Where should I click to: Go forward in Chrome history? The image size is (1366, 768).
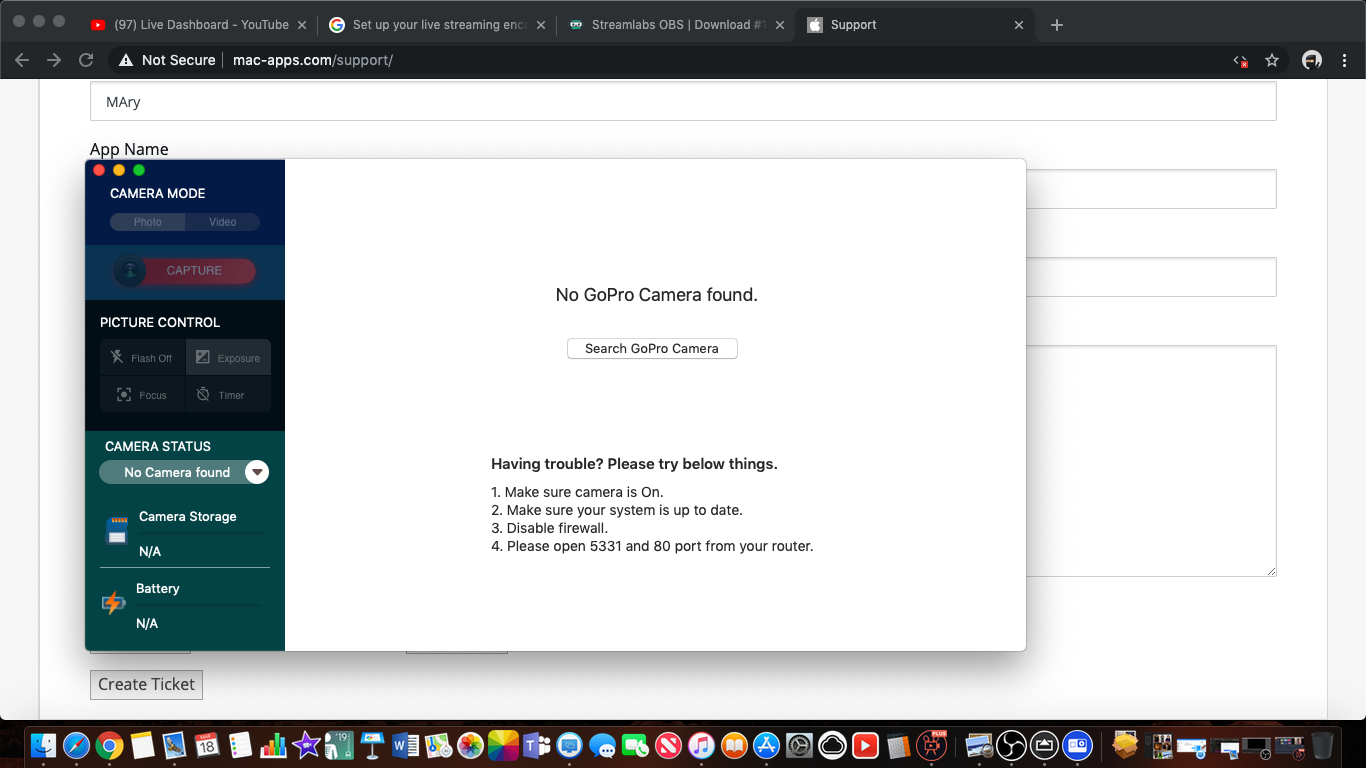(54, 60)
